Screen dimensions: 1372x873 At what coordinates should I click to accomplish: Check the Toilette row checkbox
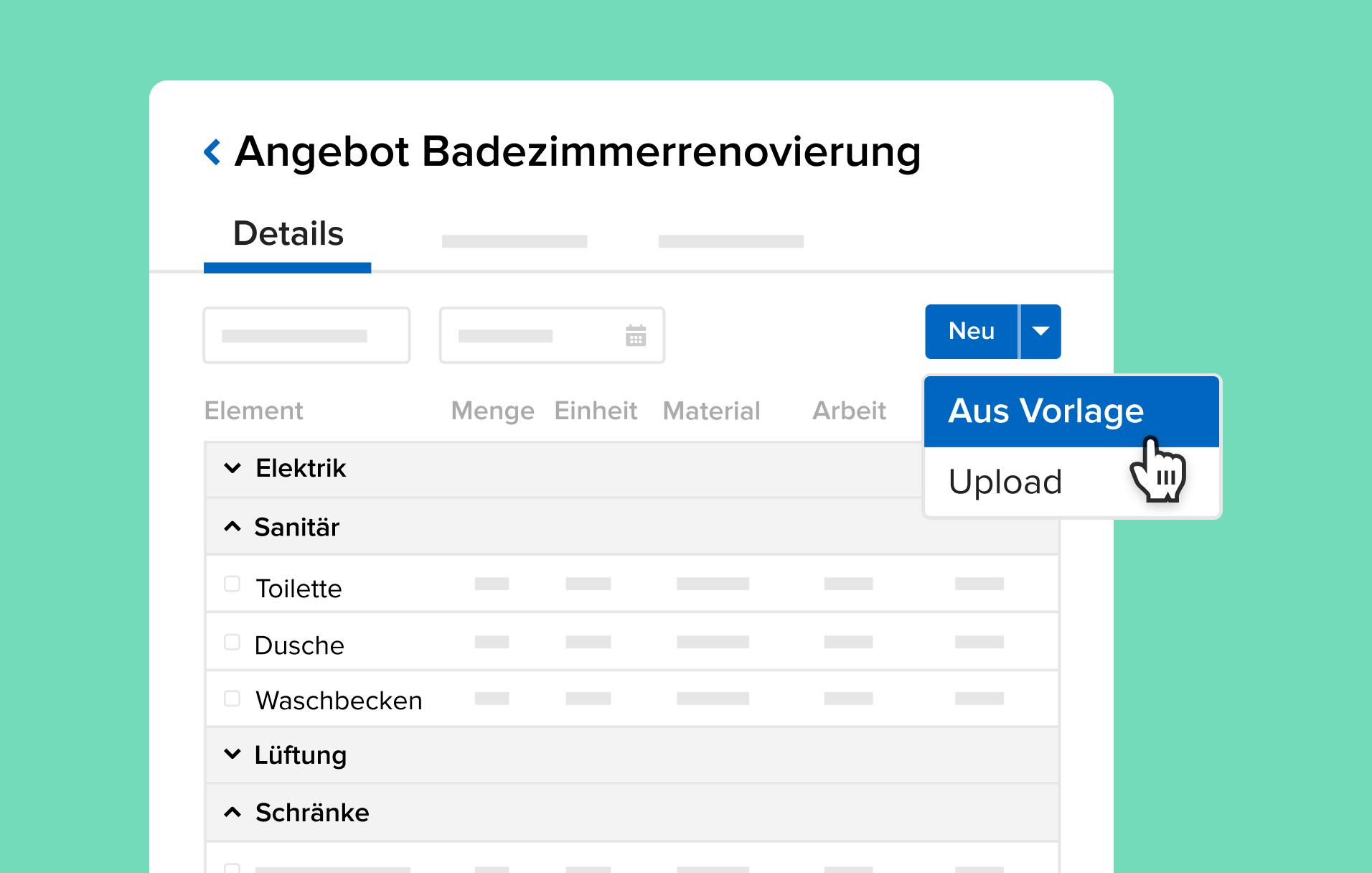[x=232, y=584]
